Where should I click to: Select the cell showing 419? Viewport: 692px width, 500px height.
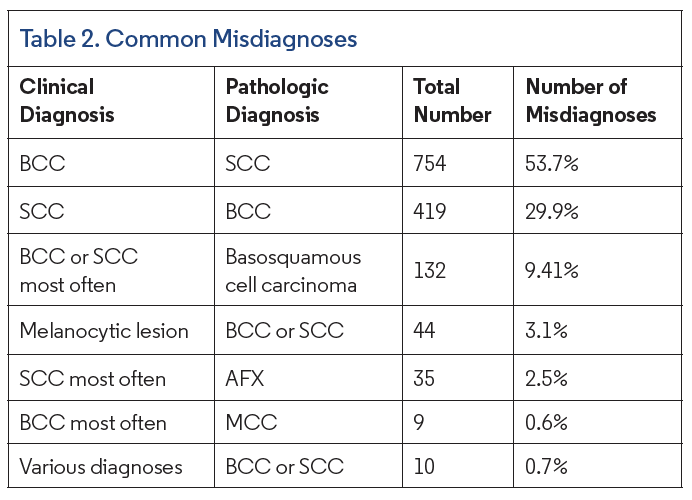point(429,212)
